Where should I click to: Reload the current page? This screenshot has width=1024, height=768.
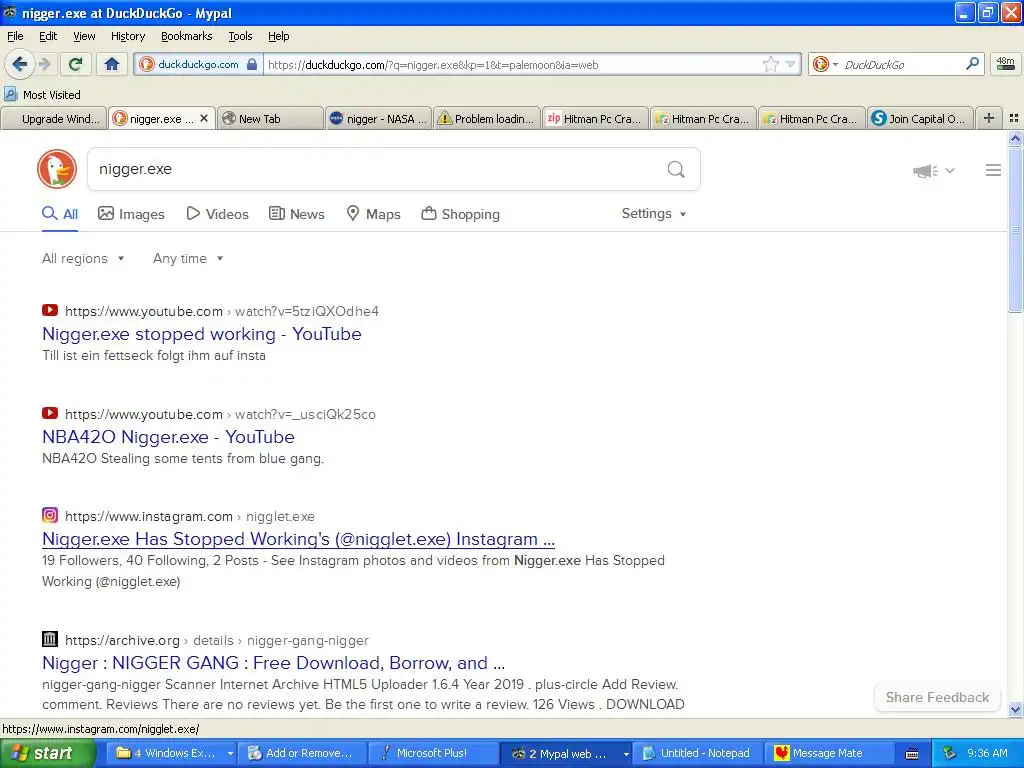[76, 64]
